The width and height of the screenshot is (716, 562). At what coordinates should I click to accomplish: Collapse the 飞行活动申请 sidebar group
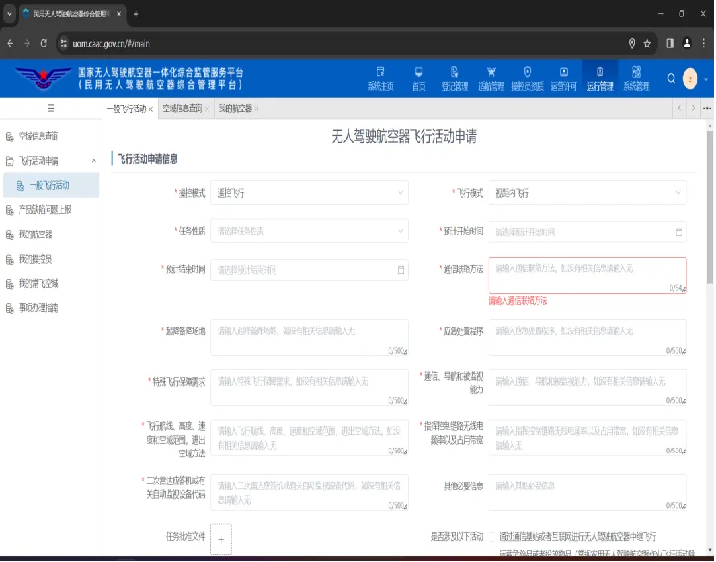point(50,161)
